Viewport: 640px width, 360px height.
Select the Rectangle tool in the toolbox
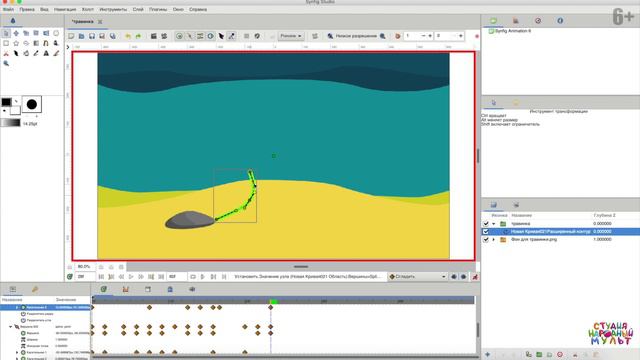point(6,43)
